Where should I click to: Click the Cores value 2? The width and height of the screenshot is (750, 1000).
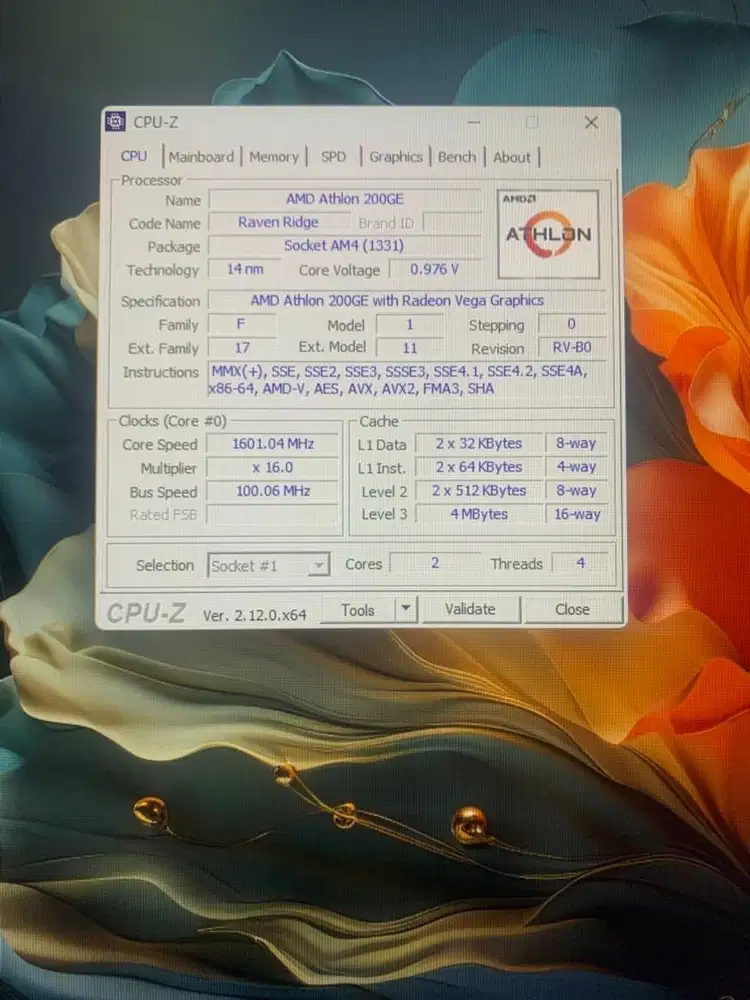pyautogui.click(x=435, y=563)
